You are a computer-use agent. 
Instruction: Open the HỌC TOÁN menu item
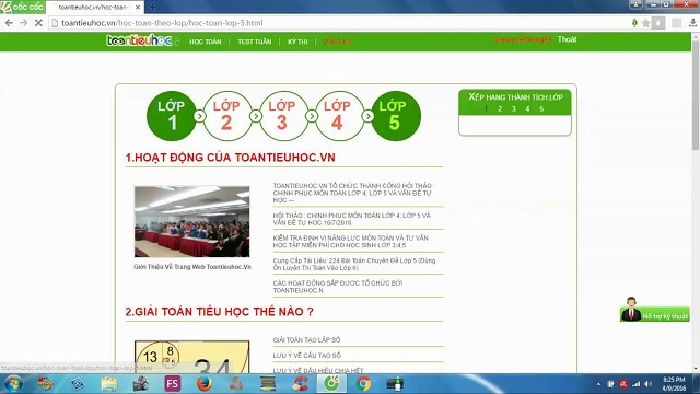pos(205,41)
